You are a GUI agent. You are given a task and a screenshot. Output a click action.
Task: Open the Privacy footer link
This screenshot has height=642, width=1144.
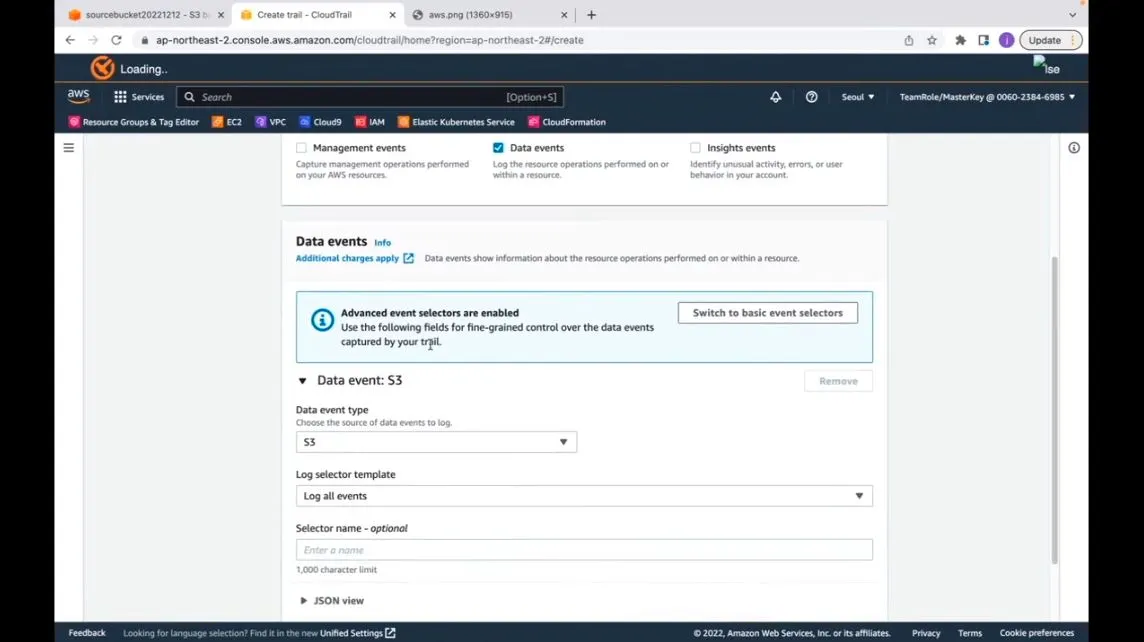(926, 633)
